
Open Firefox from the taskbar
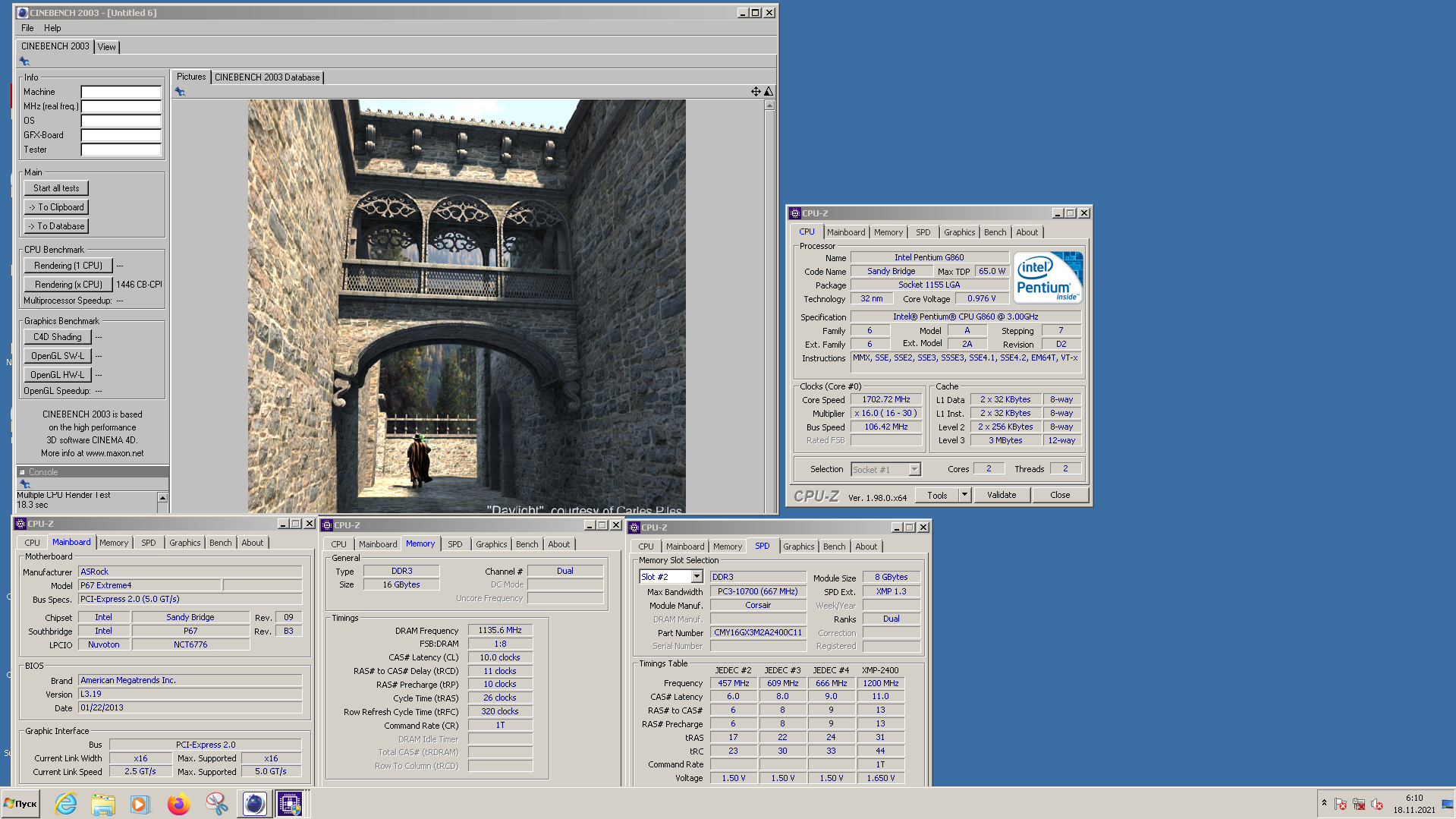point(178,804)
